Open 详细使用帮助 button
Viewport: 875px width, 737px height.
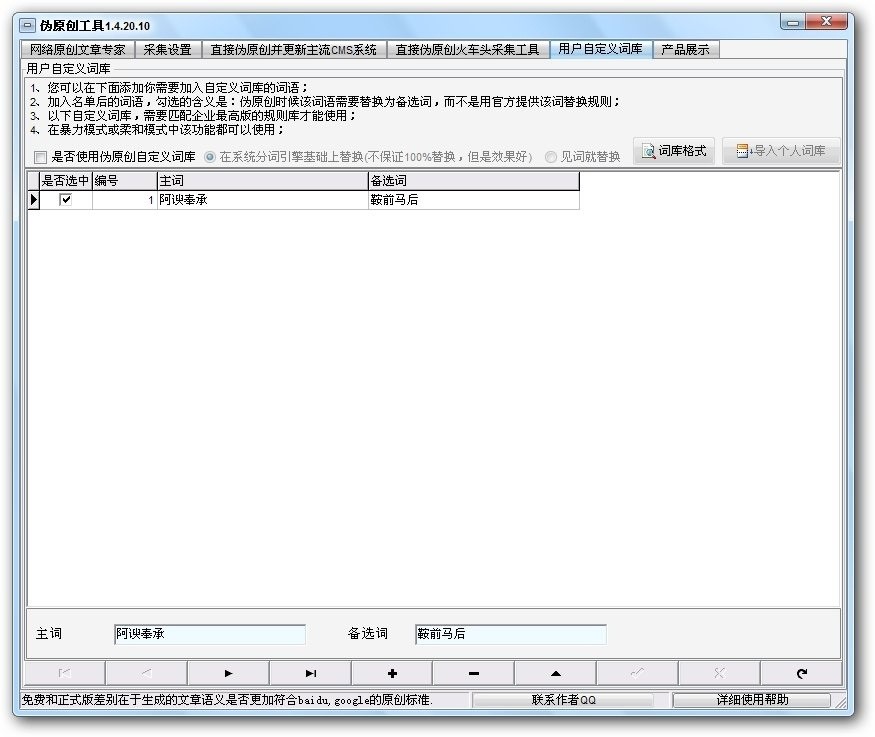click(752, 700)
